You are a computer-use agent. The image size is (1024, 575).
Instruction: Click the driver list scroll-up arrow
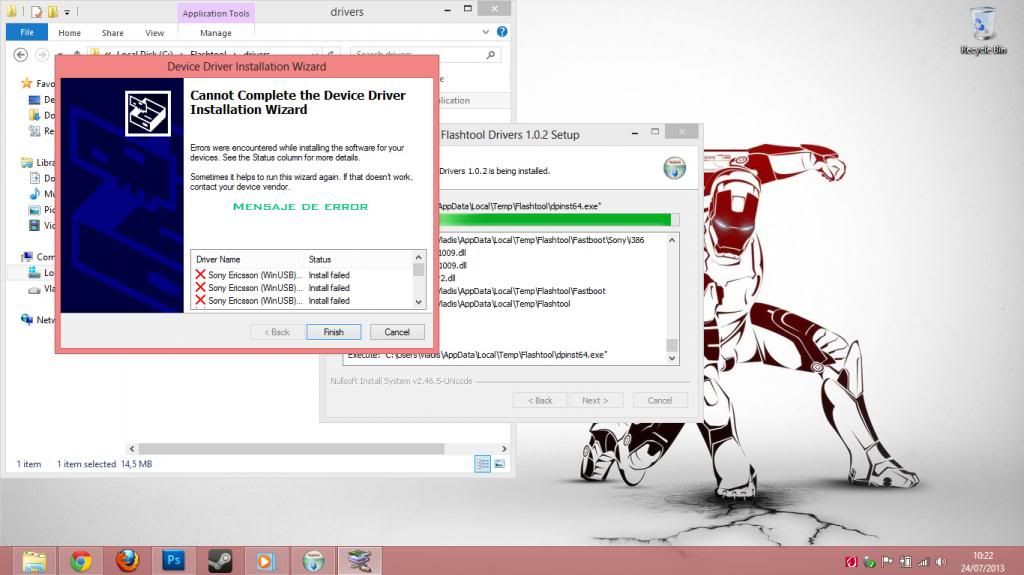pos(419,257)
